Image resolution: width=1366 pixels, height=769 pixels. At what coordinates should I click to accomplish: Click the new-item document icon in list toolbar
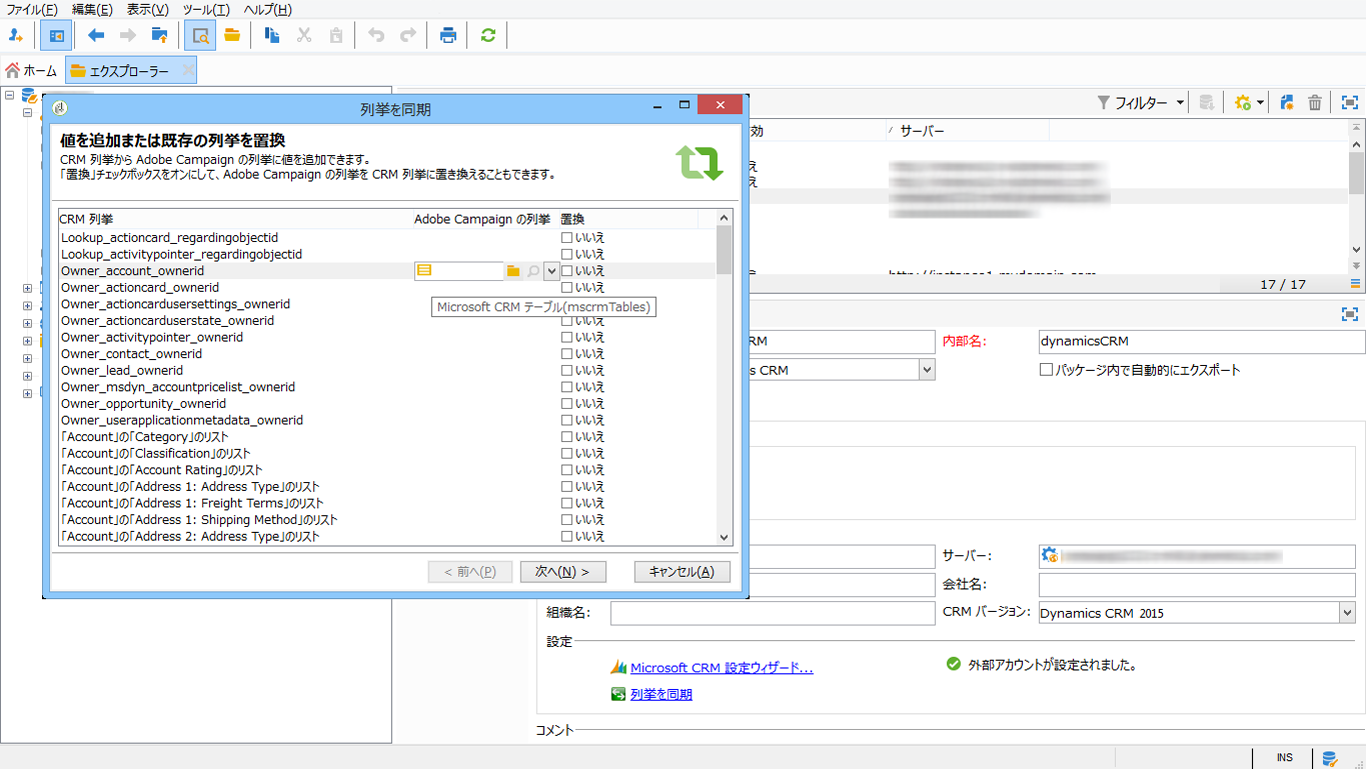click(x=1287, y=102)
